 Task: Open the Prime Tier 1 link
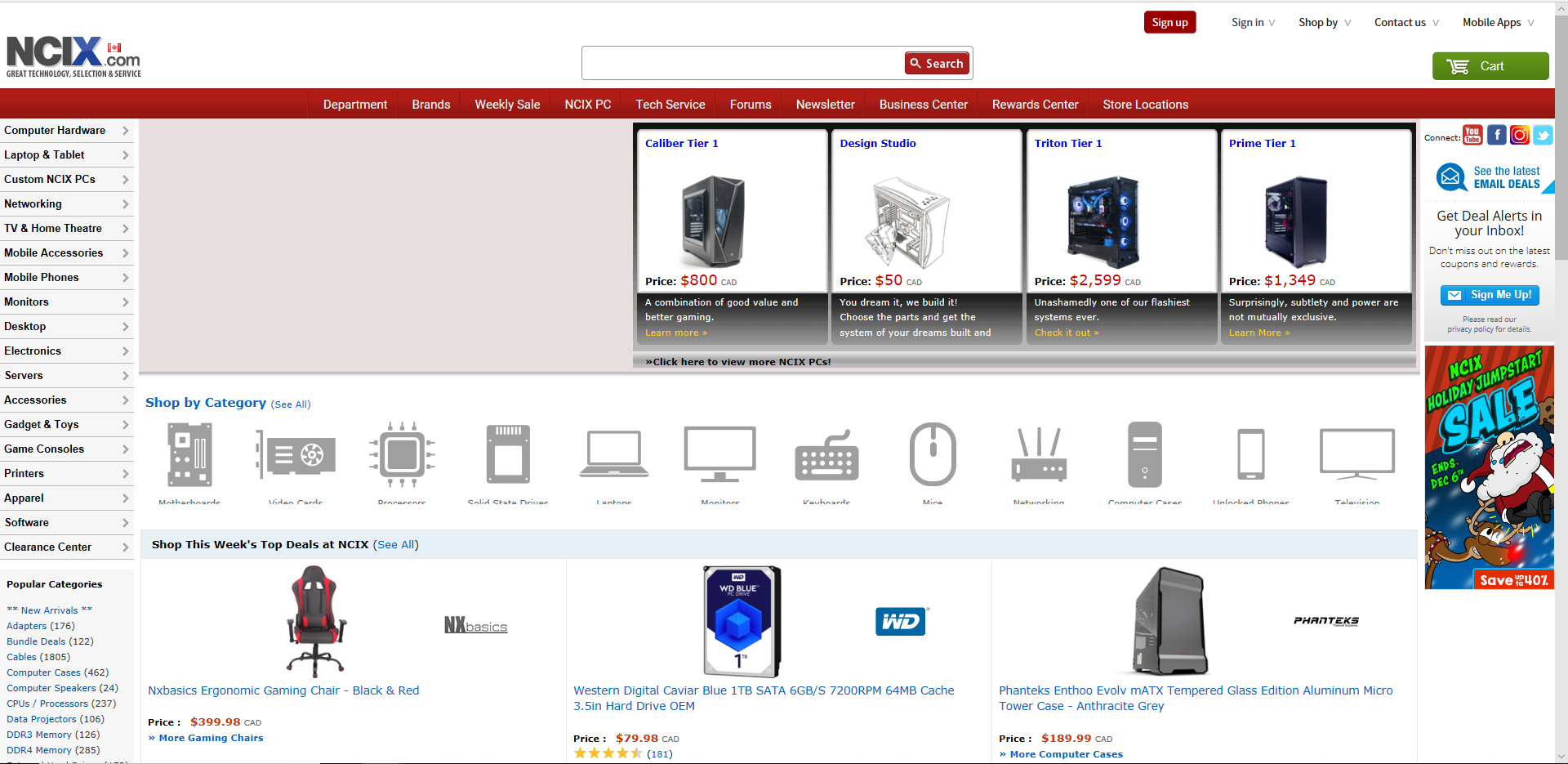(x=1263, y=143)
